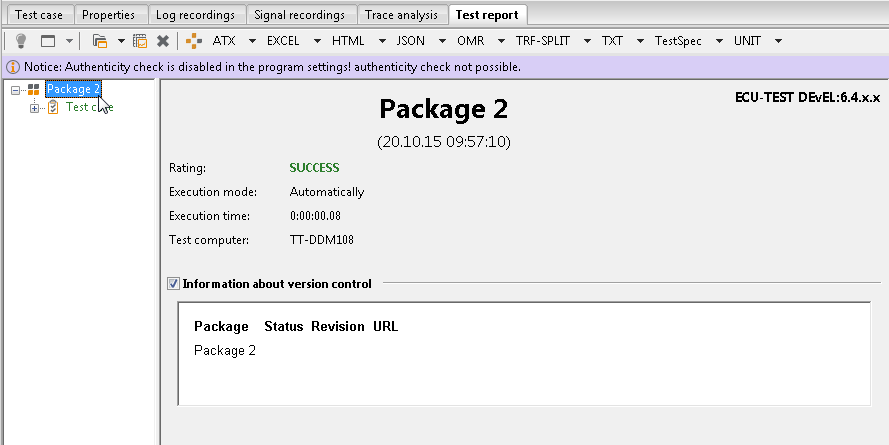
Task: Open the EXCEL dropdown arrow
Action: [x=317, y=41]
